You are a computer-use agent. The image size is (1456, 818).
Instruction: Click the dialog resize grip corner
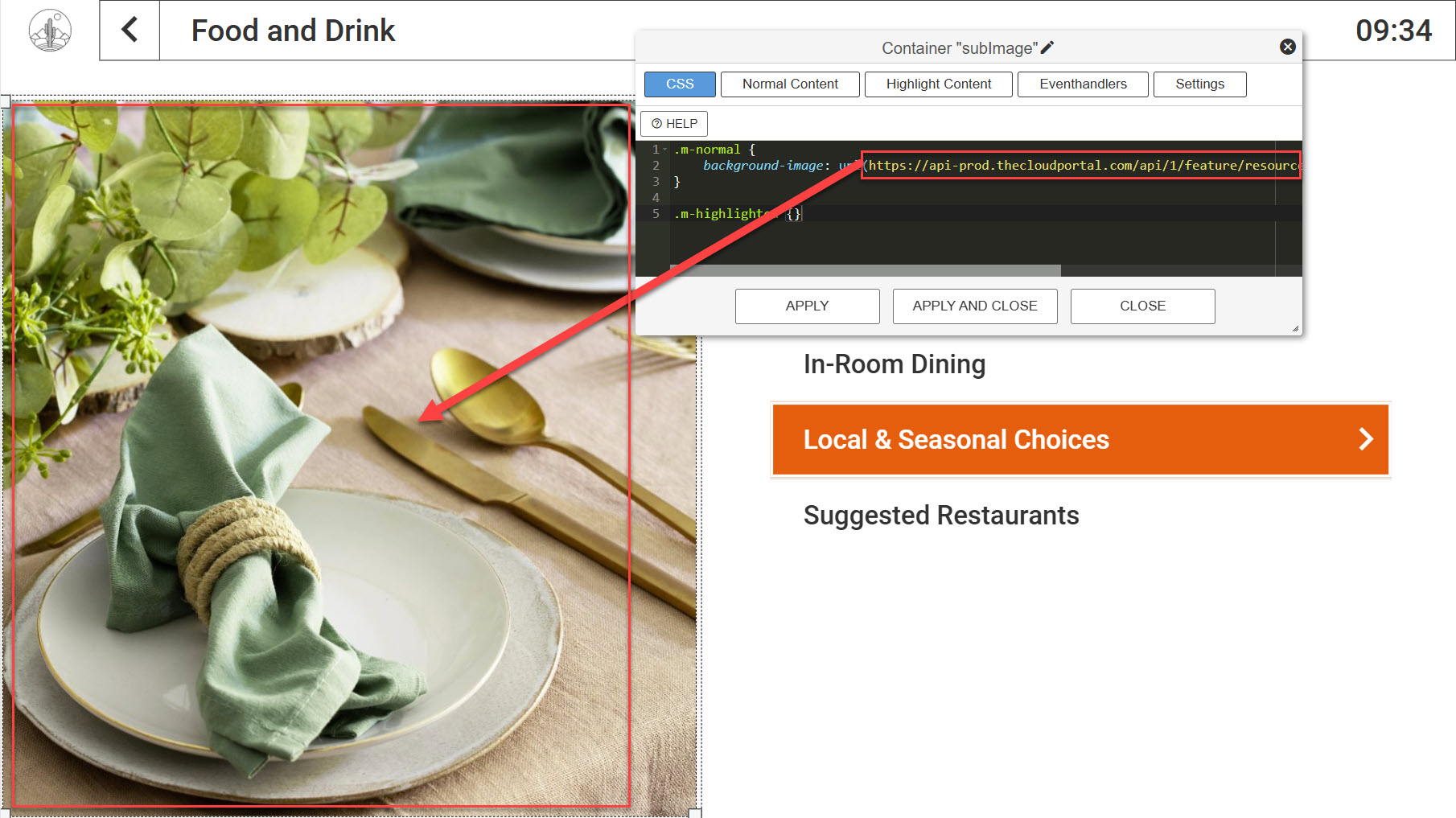(x=1295, y=328)
